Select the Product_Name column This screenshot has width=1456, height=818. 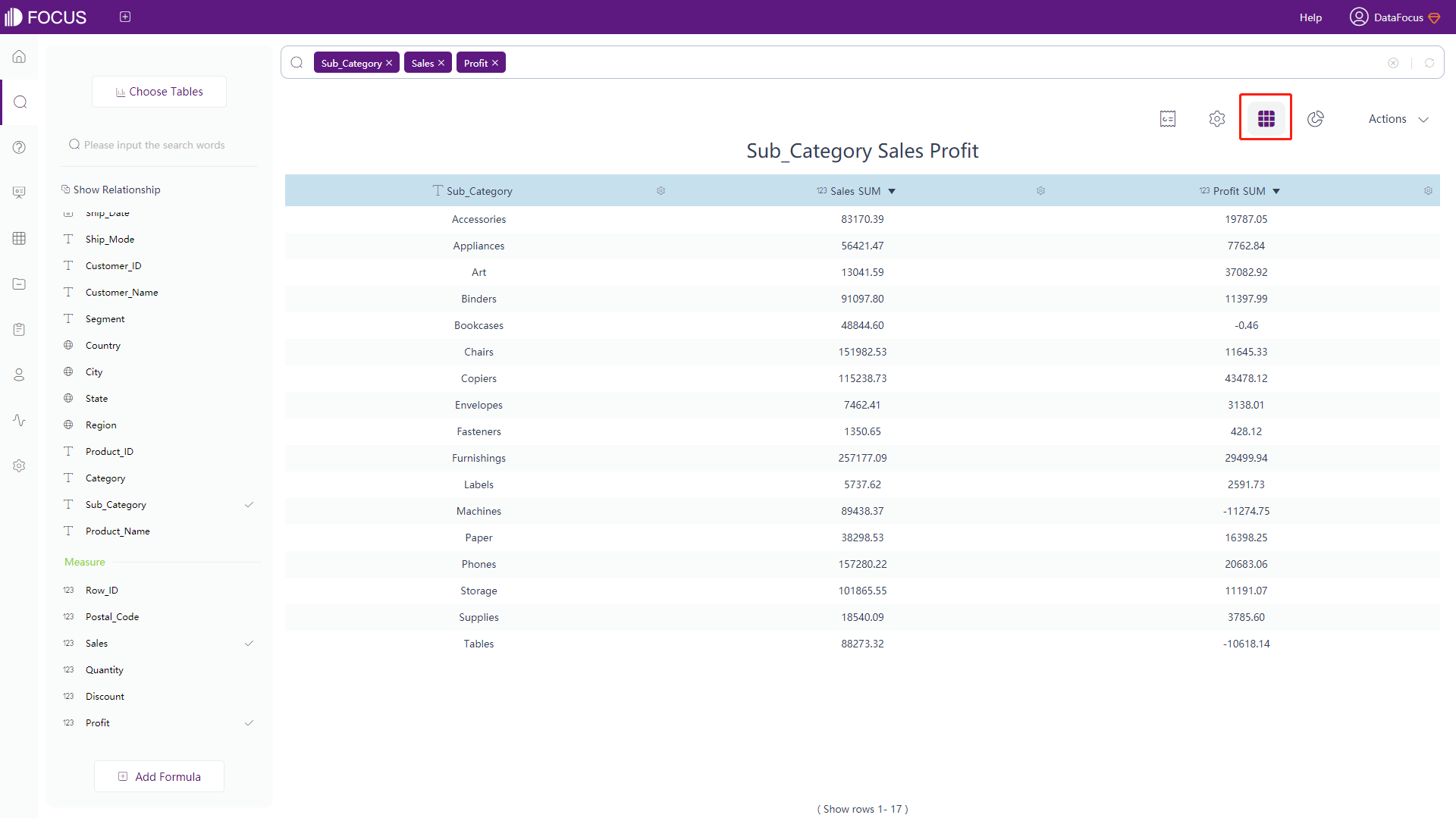(118, 531)
